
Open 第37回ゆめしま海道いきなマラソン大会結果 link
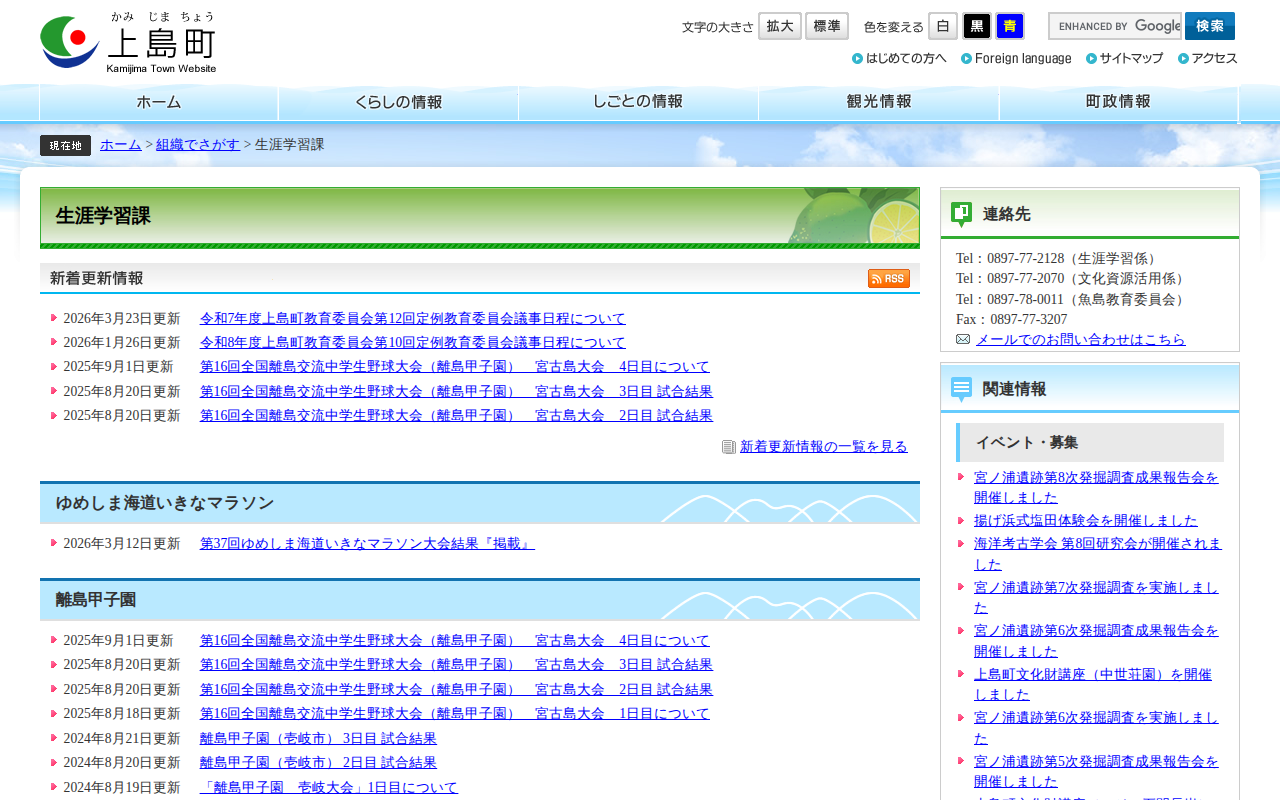[367, 544]
